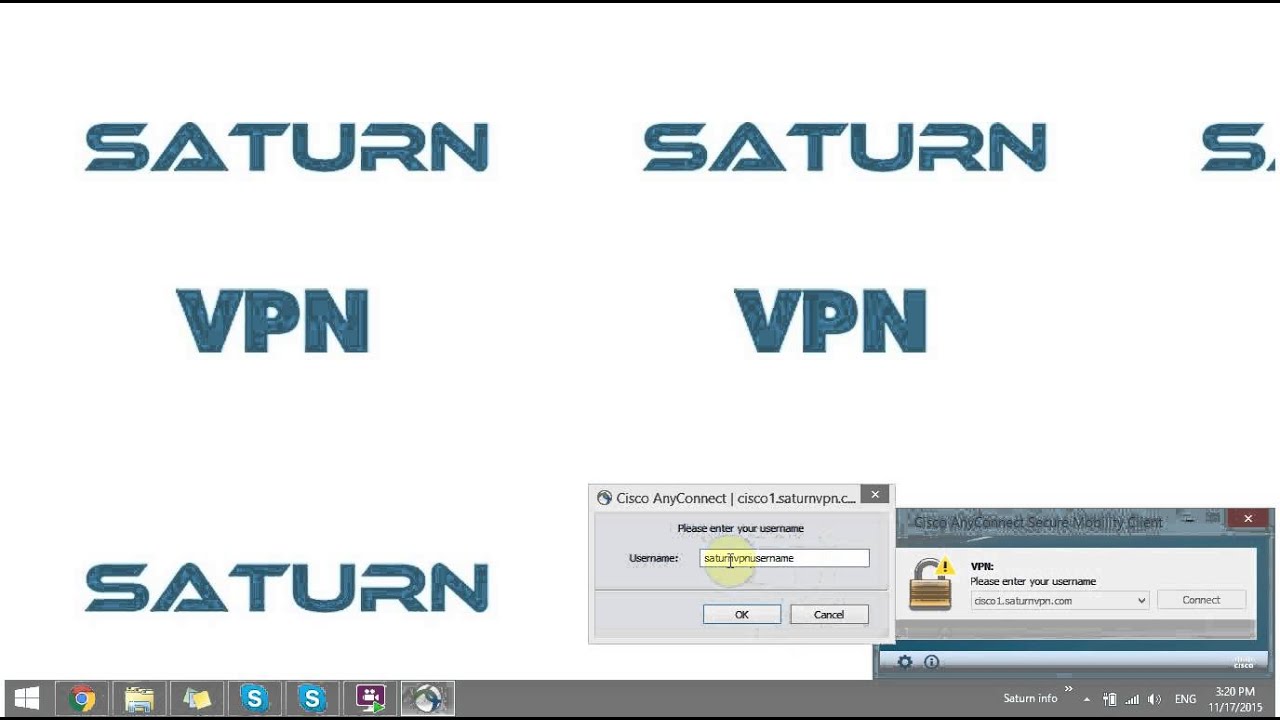Viewport: 1280px width, 720px height.
Task: Open the first Skype taskbar icon
Action: (x=254, y=698)
